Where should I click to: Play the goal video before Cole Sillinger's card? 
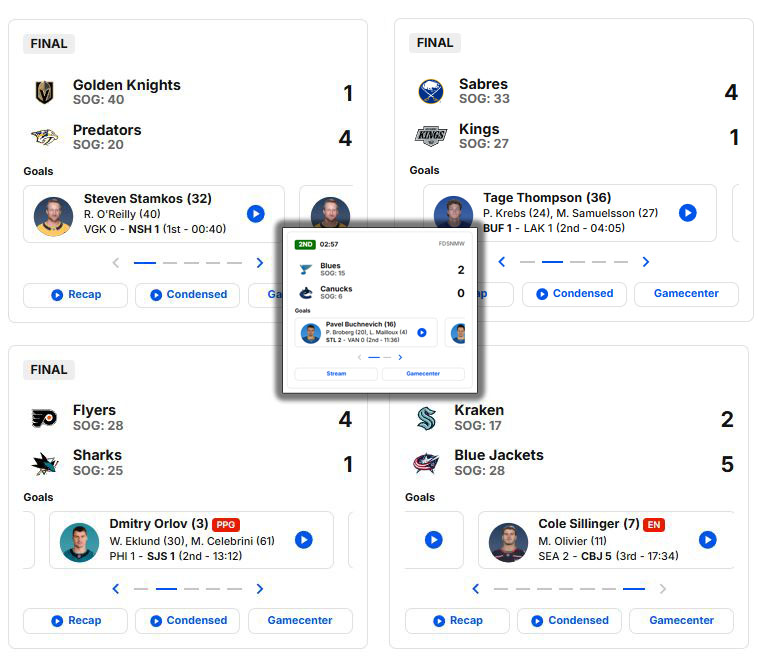[434, 540]
